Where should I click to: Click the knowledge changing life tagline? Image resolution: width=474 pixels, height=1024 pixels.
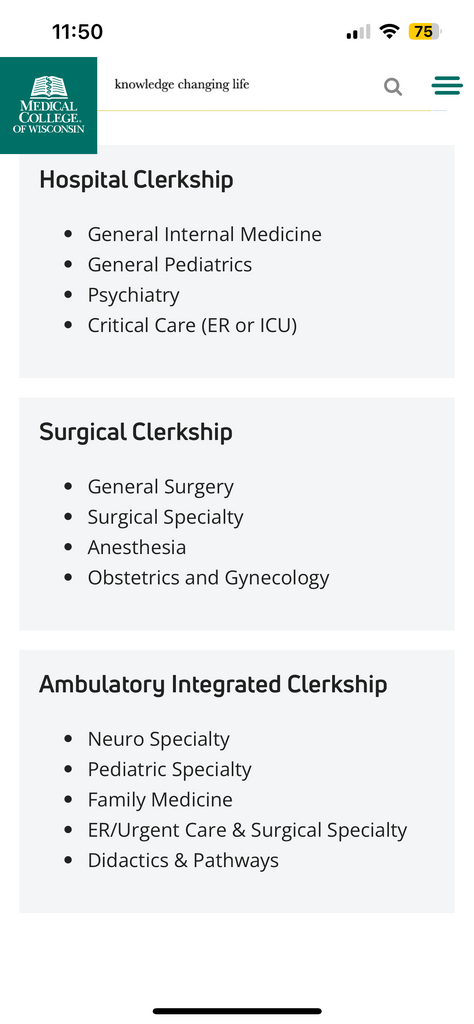click(x=182, y=85)
